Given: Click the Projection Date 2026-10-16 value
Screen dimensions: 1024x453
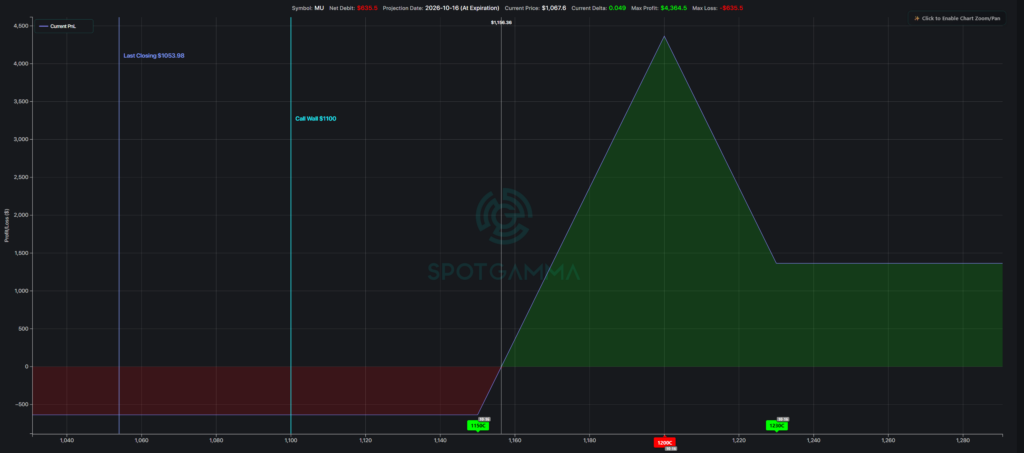Looking at the screenshot, I should (x=463, y=8).
